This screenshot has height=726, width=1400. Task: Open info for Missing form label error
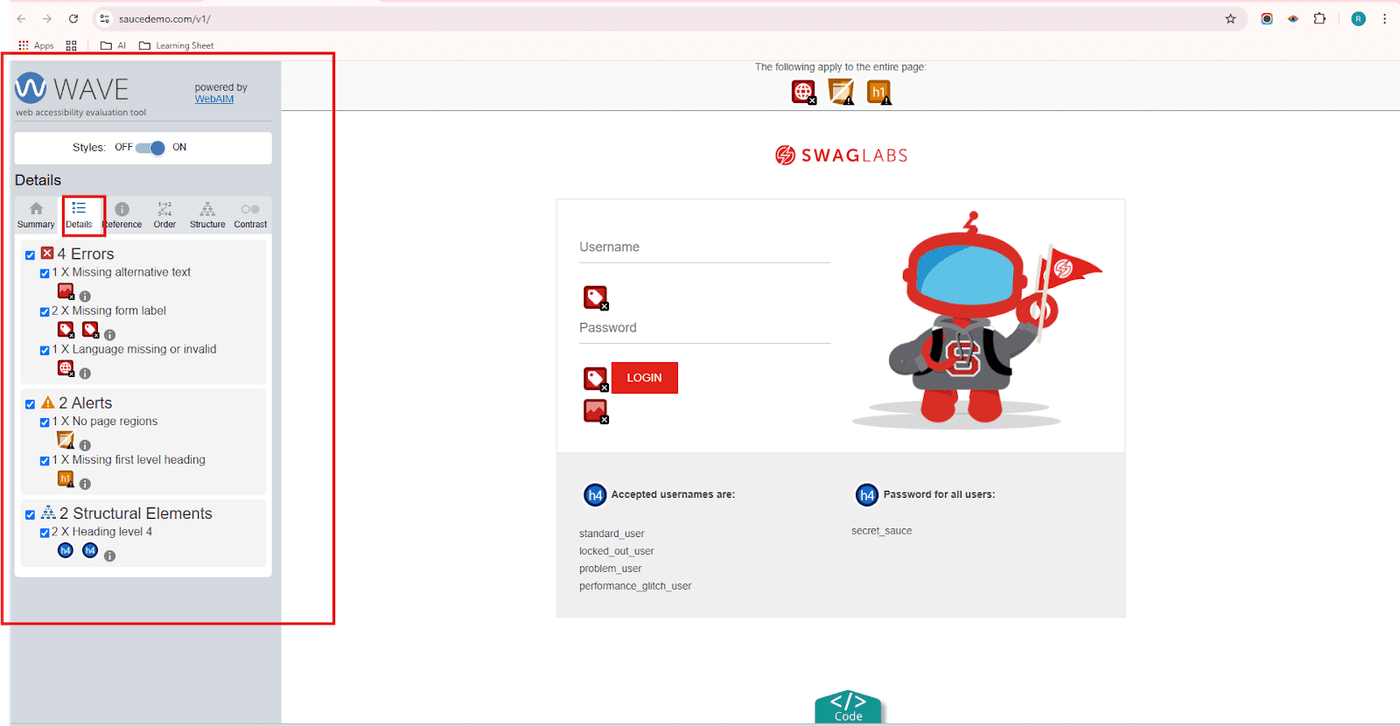(x=110, y=335)
